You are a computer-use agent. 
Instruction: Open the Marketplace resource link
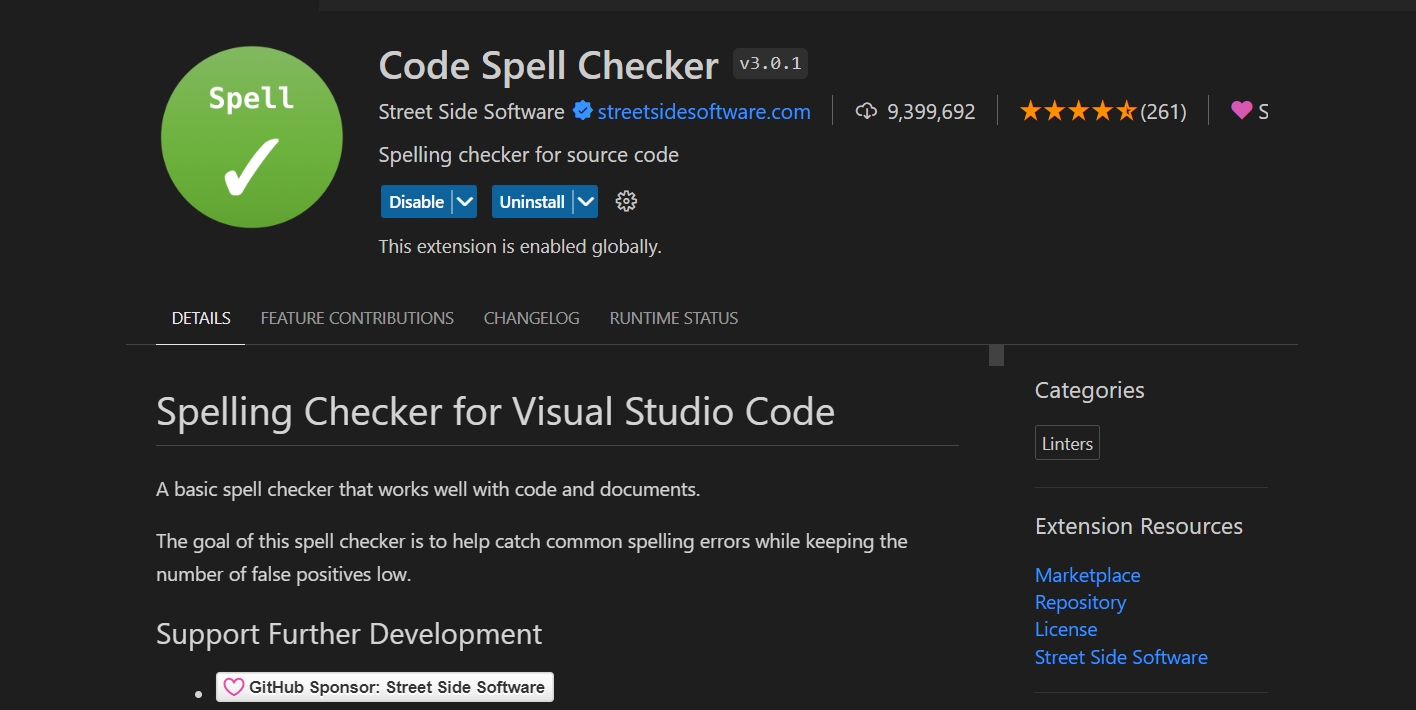click(1087, 575)
